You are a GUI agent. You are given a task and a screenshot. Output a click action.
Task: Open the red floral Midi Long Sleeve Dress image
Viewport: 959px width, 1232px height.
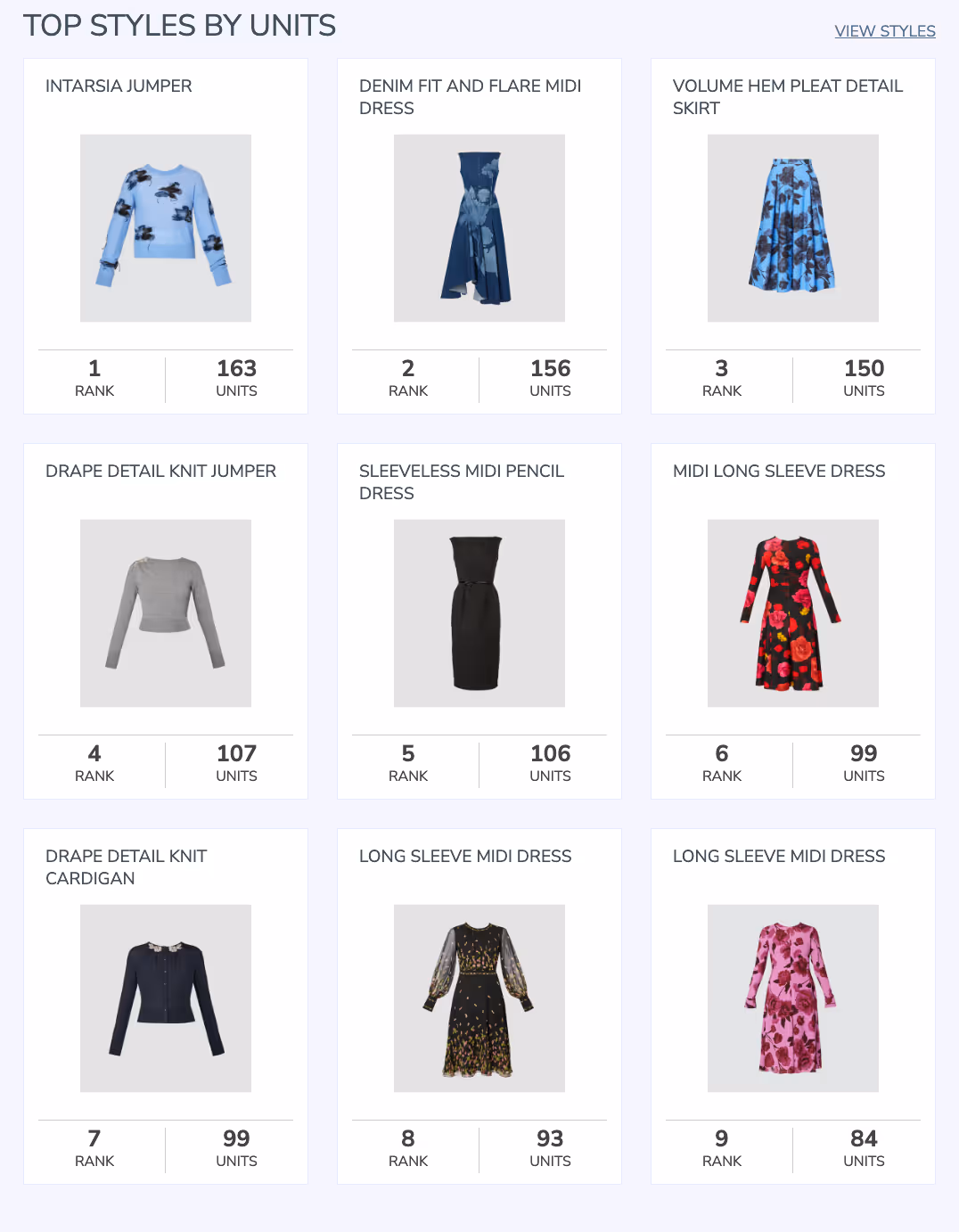pyautogui.click(x=793, y=613)
